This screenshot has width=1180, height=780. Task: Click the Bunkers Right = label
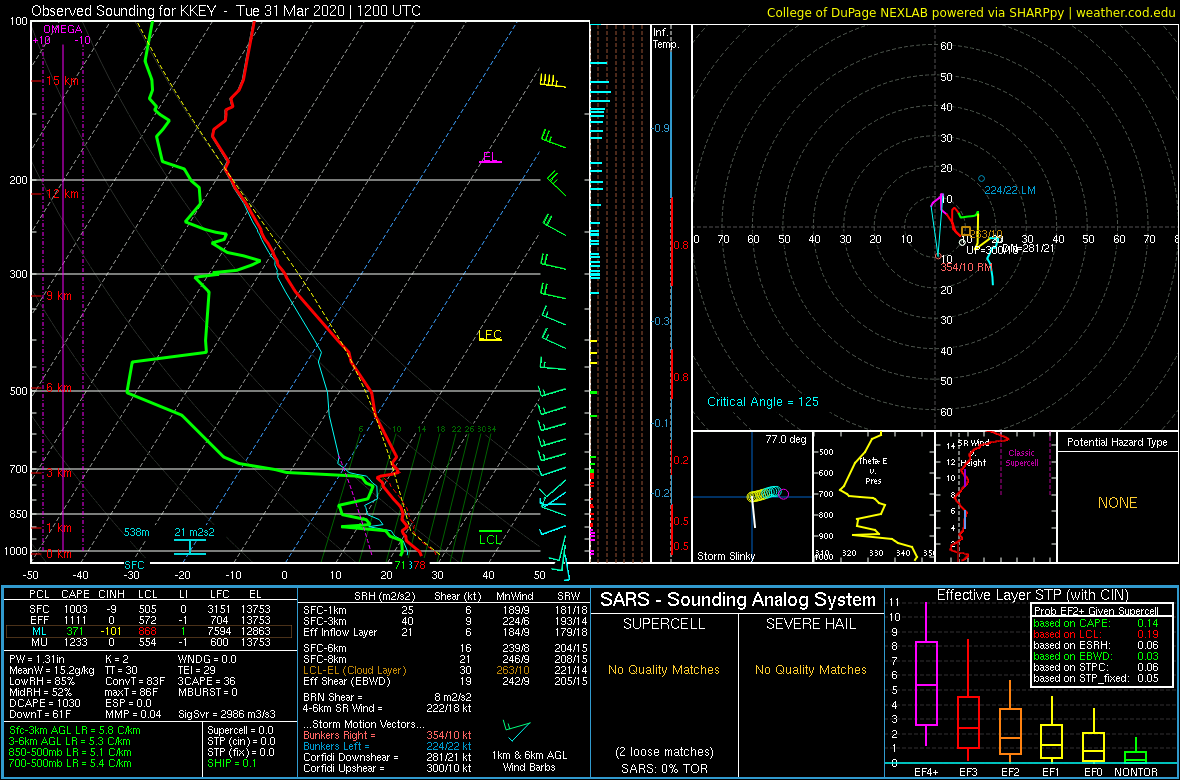[341, 736]
